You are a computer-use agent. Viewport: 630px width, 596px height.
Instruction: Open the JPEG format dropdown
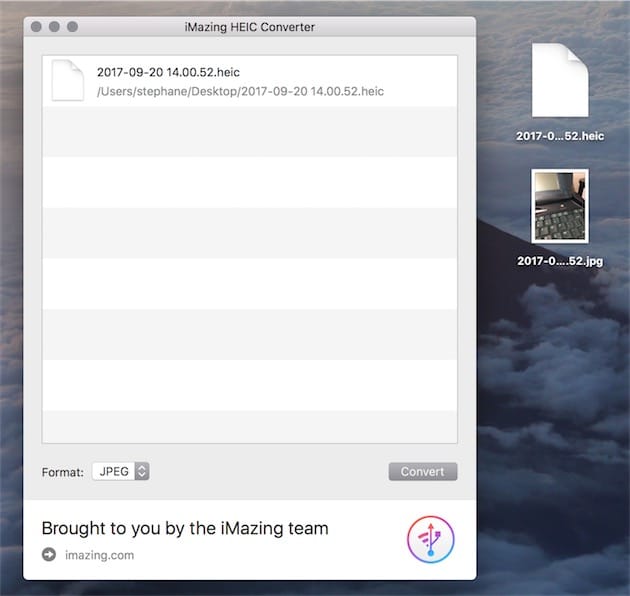(x=121, y=471)
